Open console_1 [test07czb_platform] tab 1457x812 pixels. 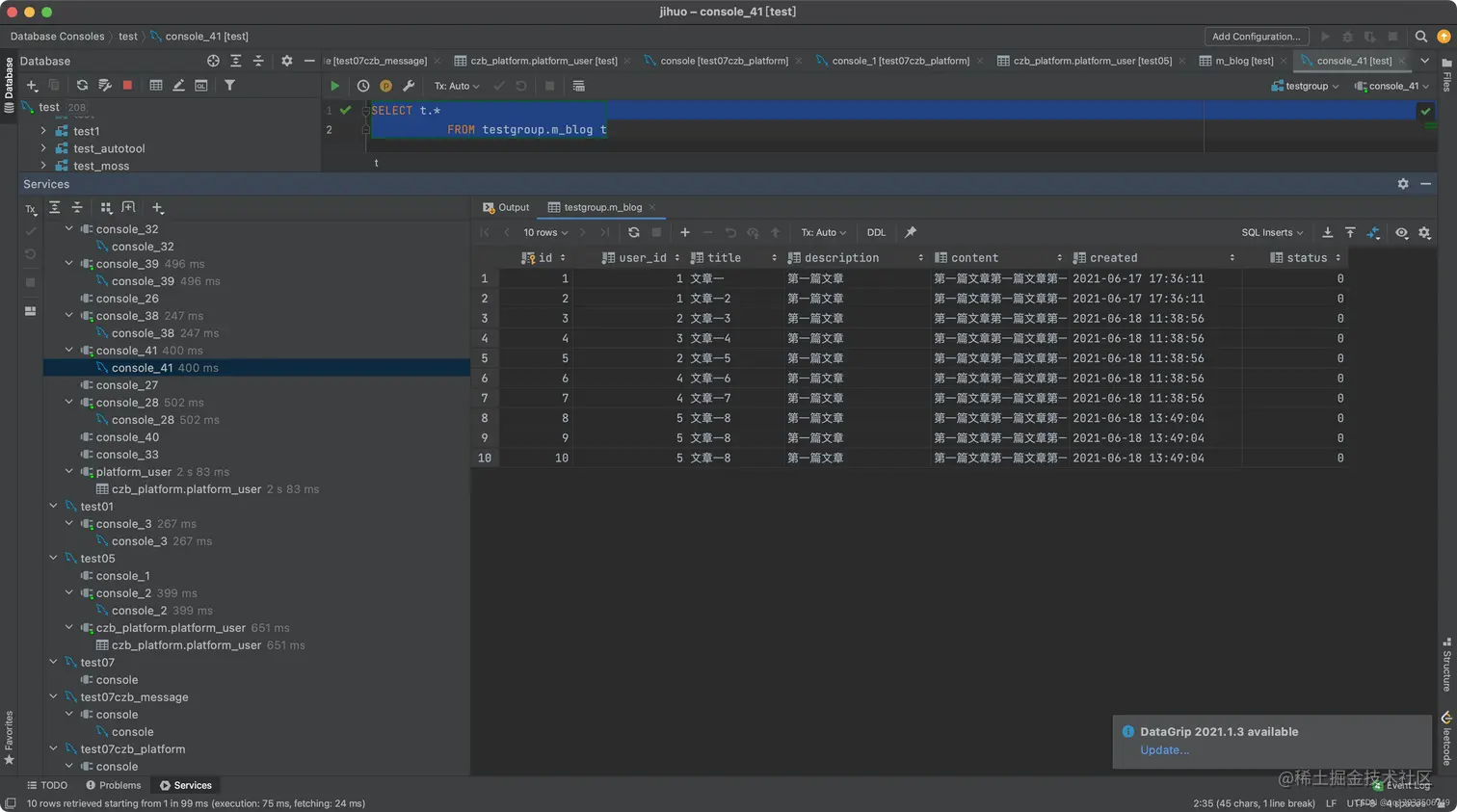900,61
